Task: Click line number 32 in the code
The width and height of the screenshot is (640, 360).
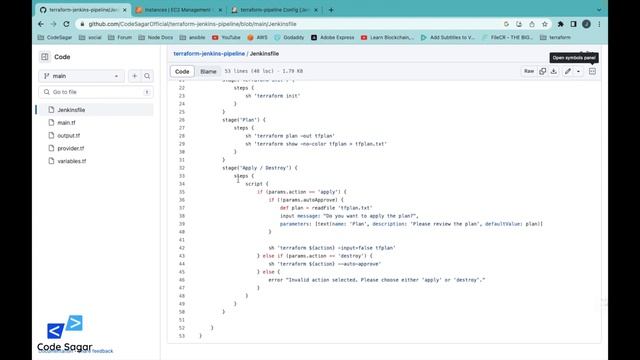Action: [x=182, y=168]
